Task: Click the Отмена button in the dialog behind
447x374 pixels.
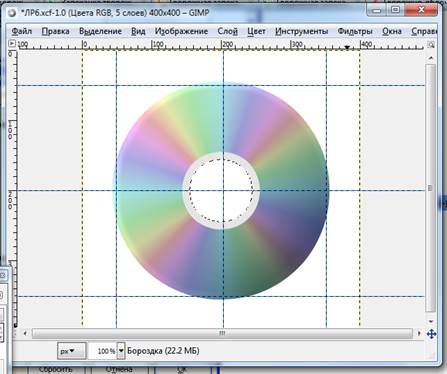Action: tap(119, 370)
